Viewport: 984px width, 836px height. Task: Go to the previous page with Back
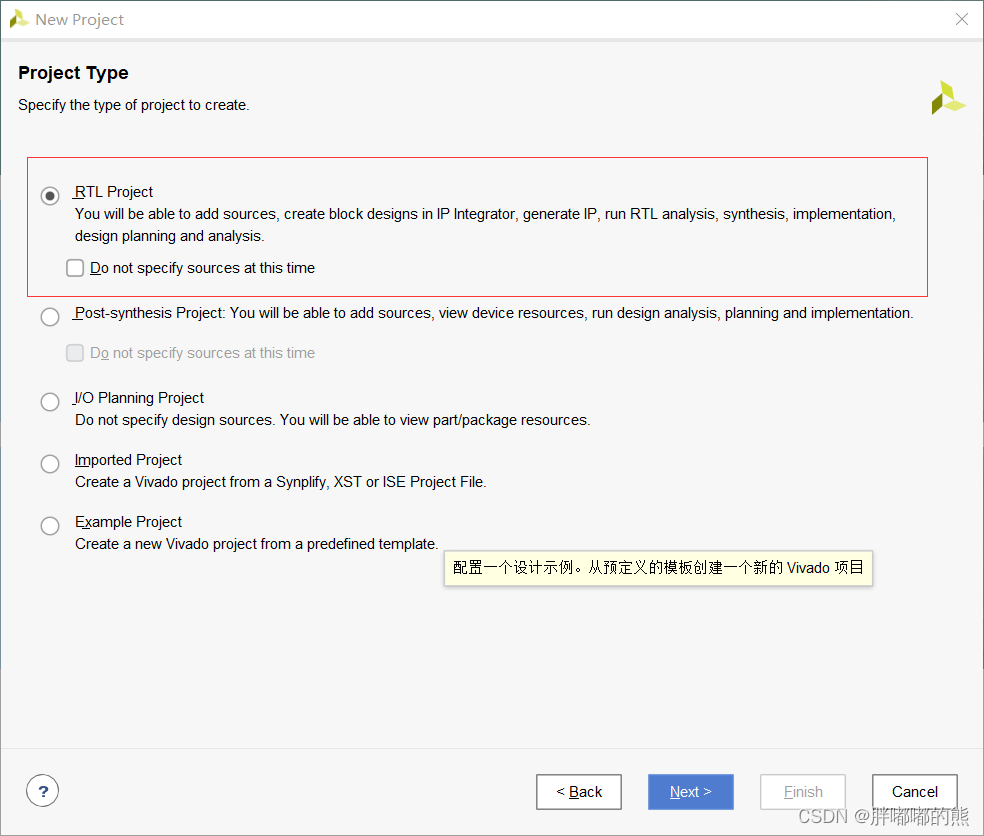coord(579,792)
